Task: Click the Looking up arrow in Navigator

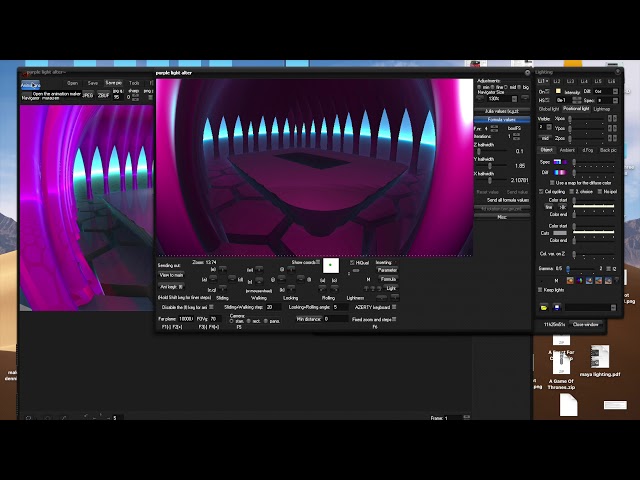Action: point(291,269)
